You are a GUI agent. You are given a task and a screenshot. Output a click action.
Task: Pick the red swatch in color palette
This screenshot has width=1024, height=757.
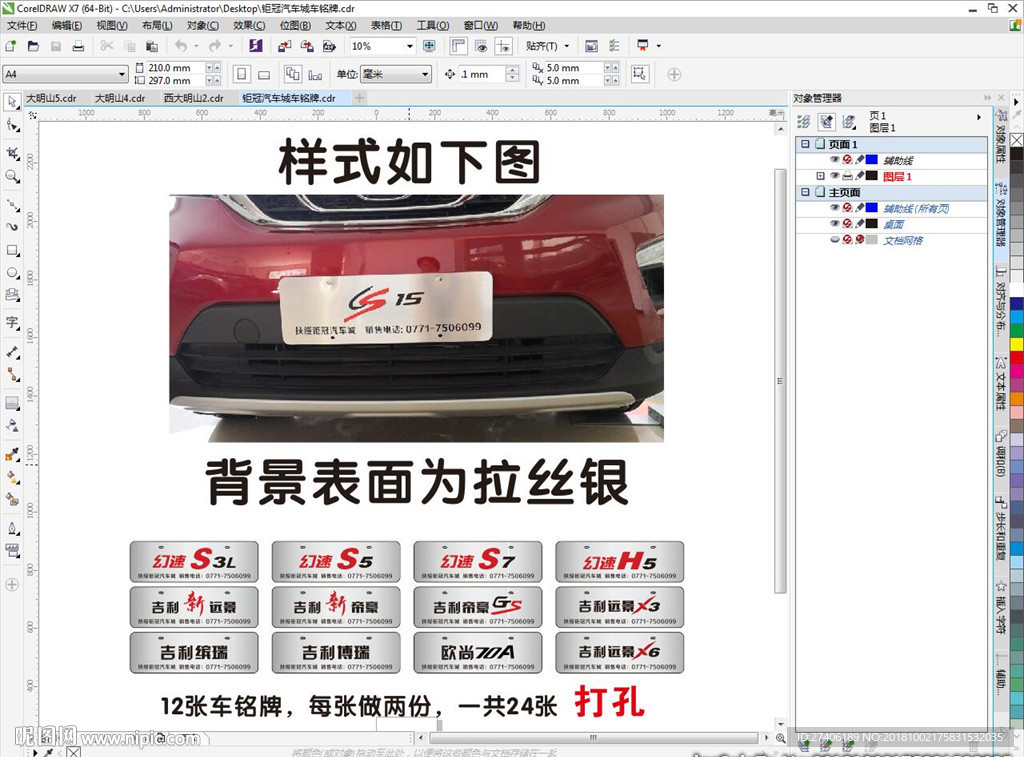pos(1017,357)
